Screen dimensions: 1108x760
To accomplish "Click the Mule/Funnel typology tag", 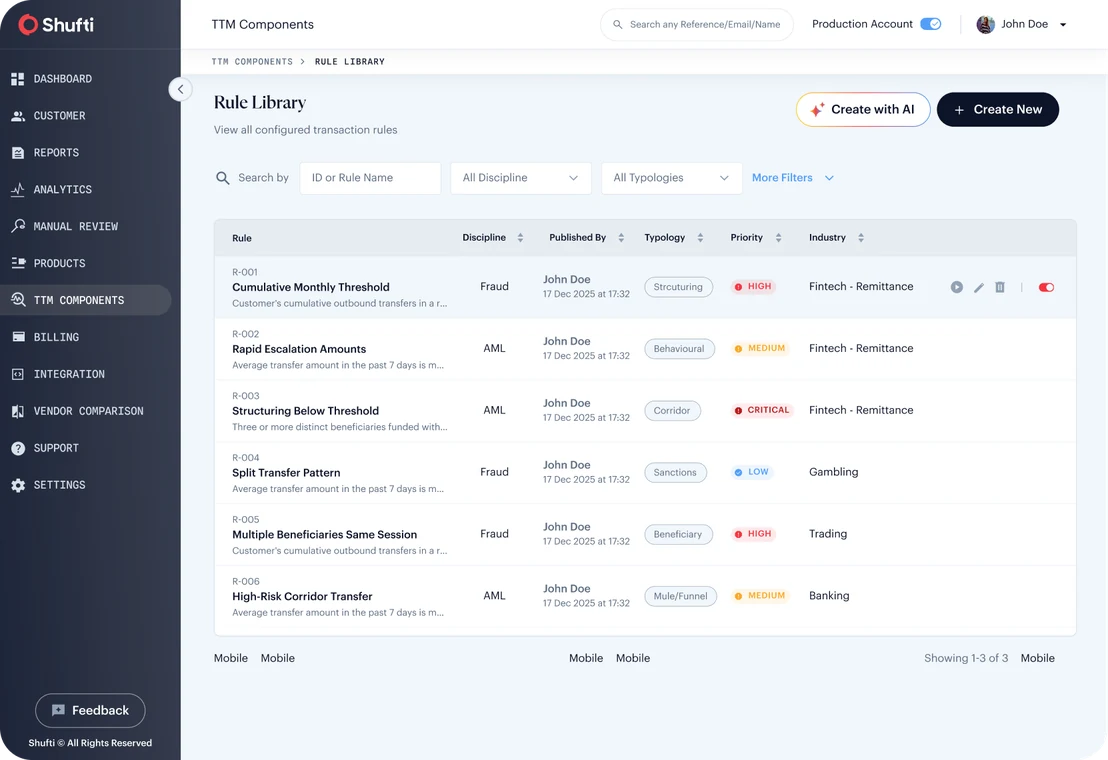I will (680, 596).
